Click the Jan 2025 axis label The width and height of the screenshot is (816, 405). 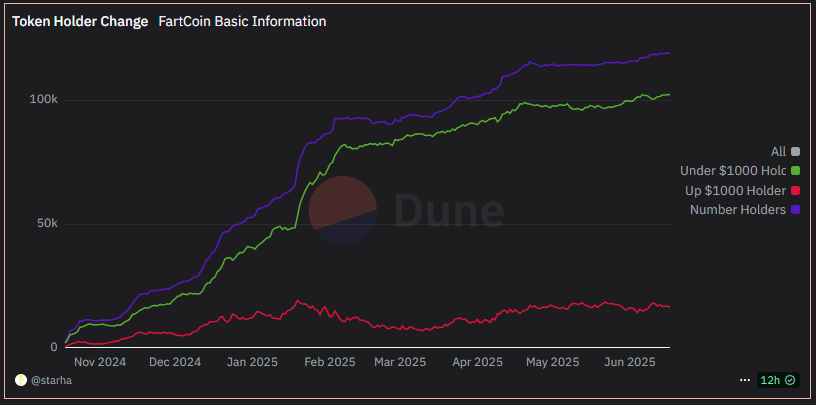[x=252, y=362]
